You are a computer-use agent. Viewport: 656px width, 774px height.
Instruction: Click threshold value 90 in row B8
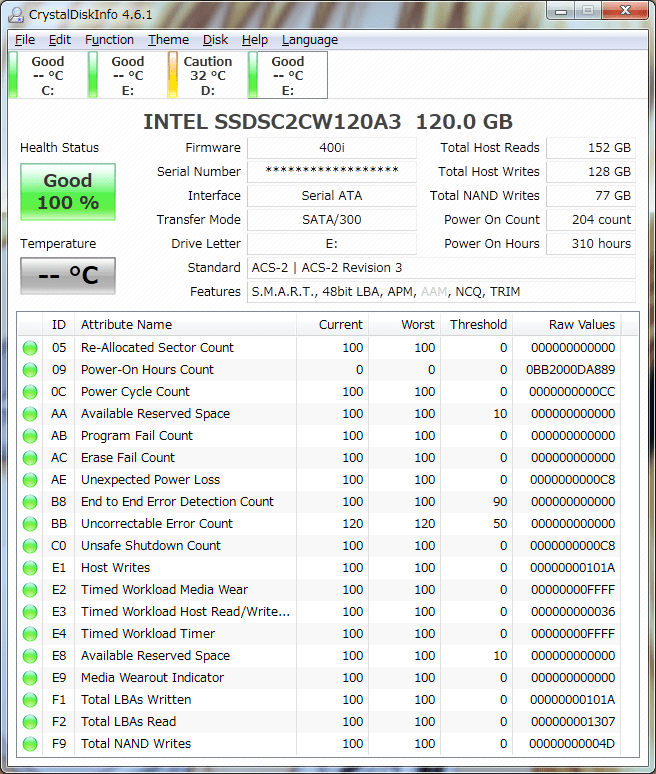(x=500, y=502)
